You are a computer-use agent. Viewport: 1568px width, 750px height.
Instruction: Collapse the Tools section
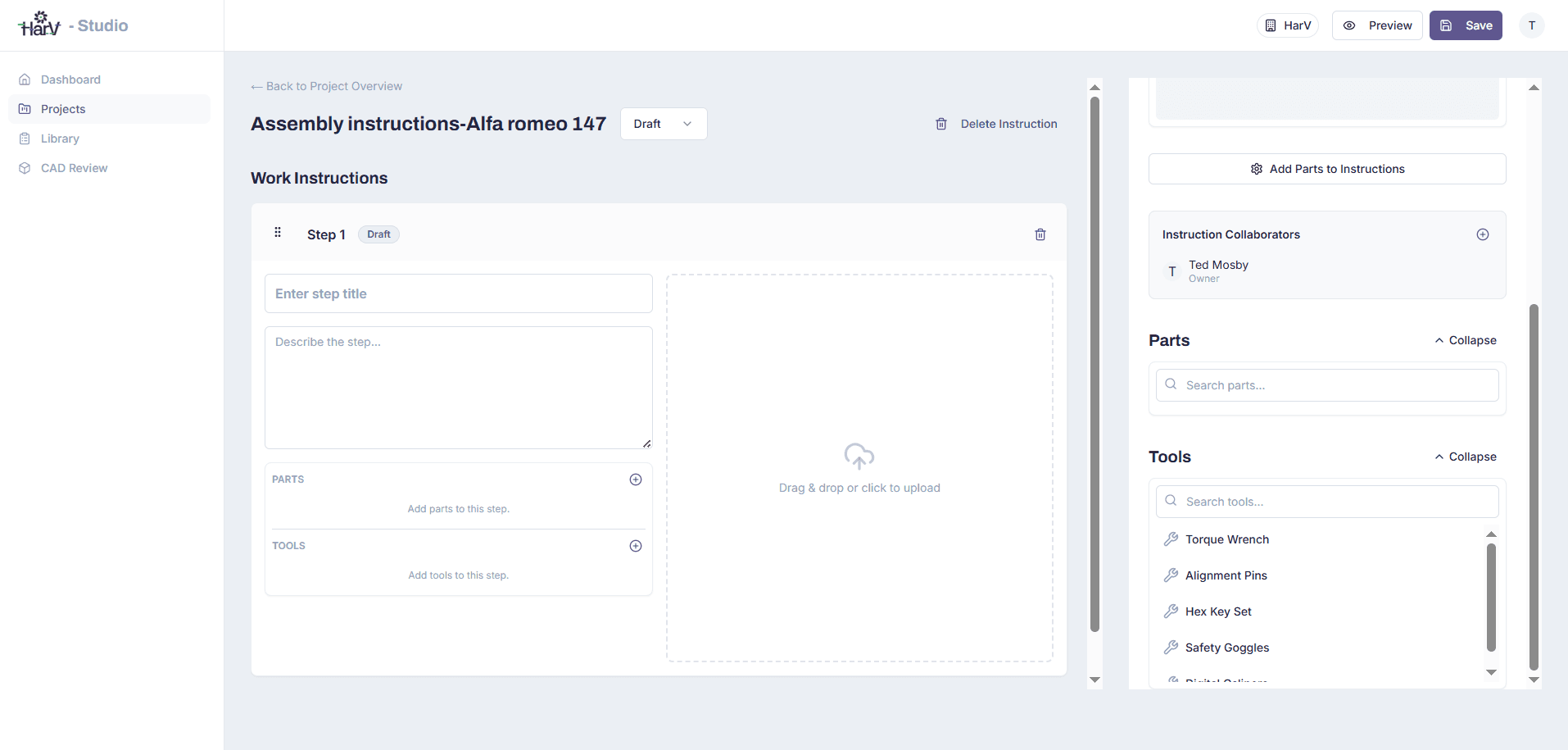pyautogui.click(x=1466, y=457)
